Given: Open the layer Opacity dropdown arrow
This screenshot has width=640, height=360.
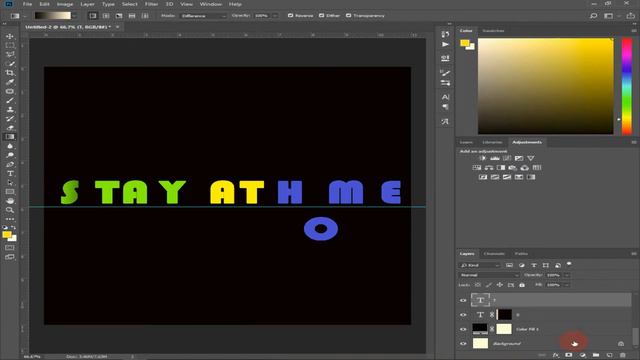Looking at the screenshot, I should click(567, 275).
